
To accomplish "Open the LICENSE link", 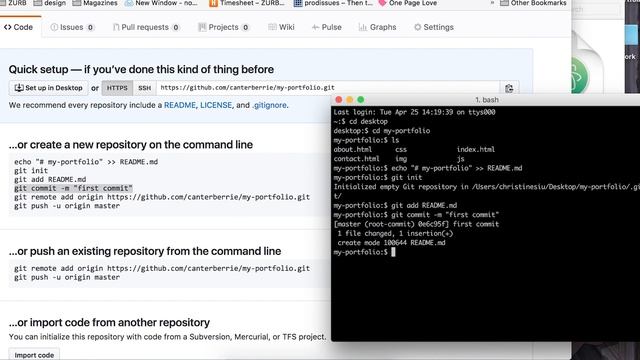I will [x=216, y=105].
